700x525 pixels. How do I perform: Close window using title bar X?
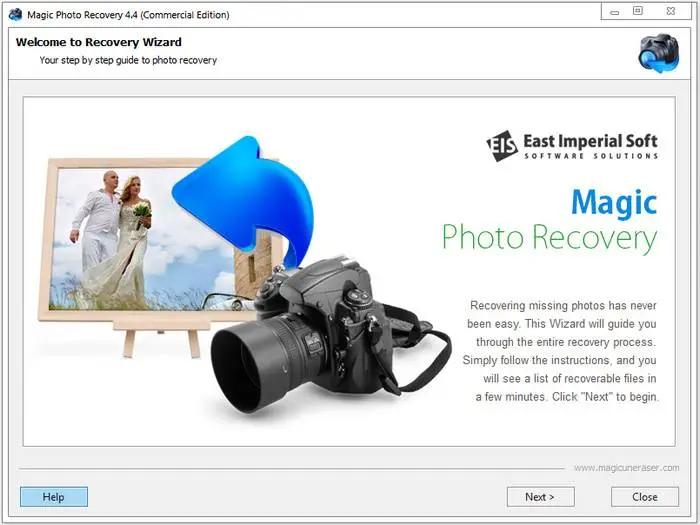(671, 11)
